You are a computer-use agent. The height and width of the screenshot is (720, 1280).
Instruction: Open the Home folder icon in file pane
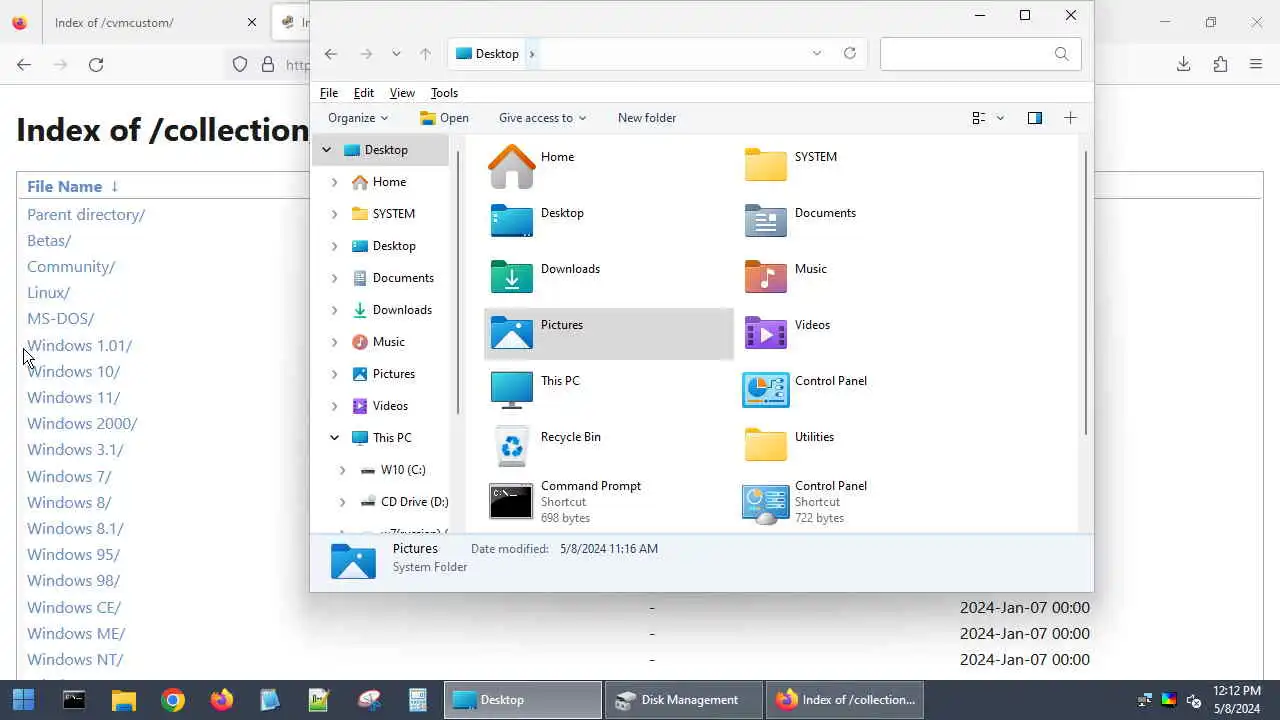coord(511,166)
